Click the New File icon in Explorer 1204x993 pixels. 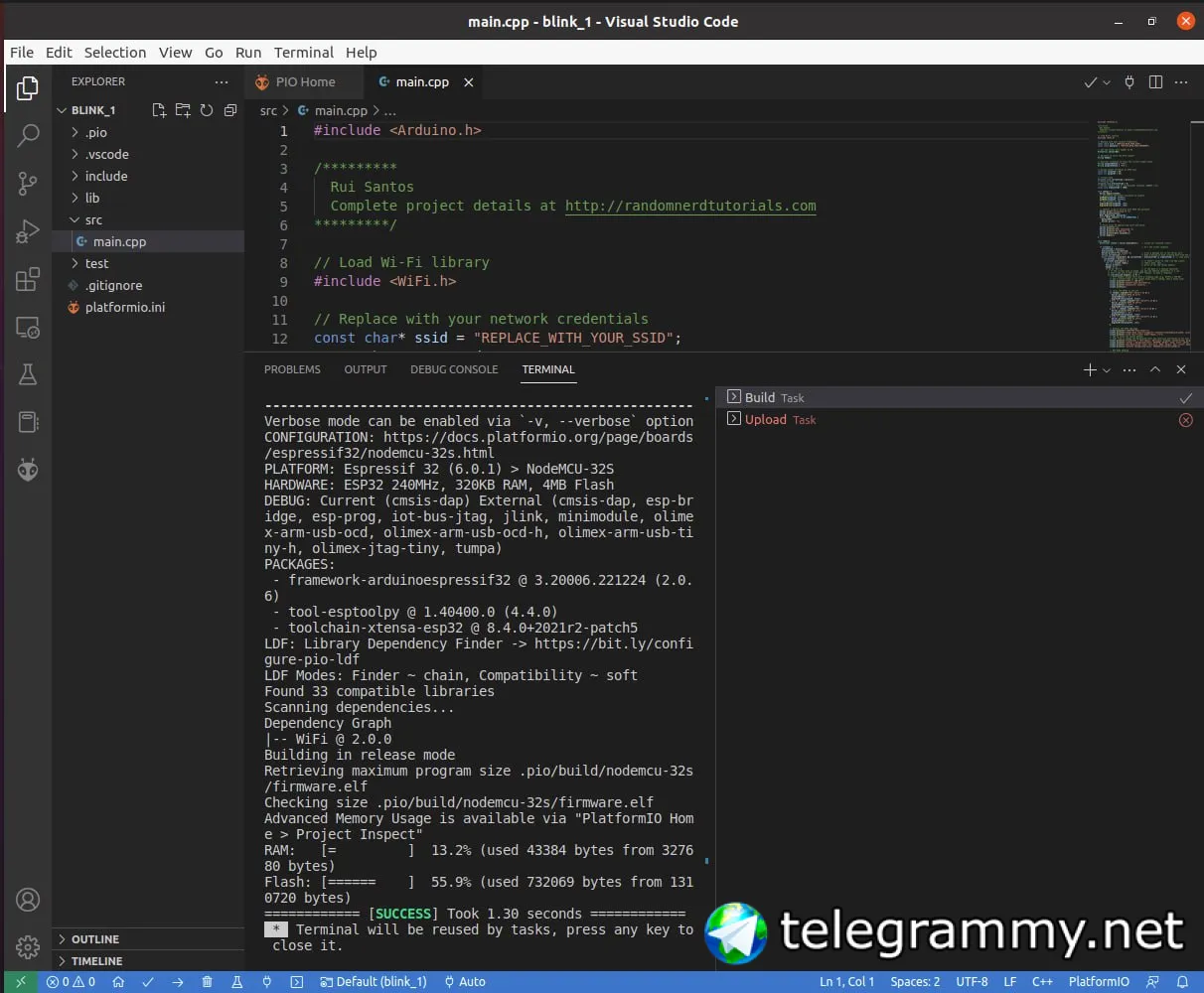click(x=159, y=110)
